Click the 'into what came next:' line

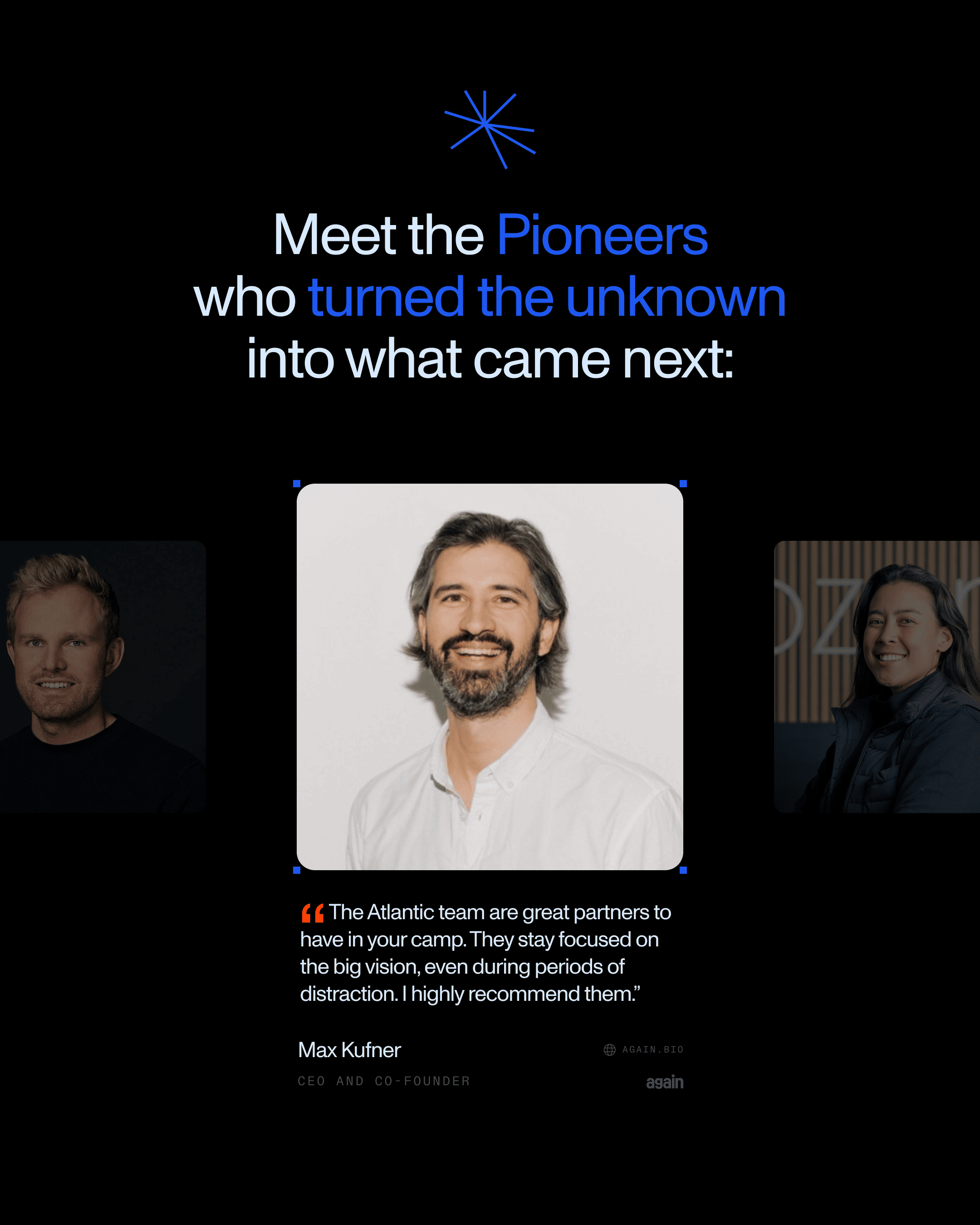(490, 359)
